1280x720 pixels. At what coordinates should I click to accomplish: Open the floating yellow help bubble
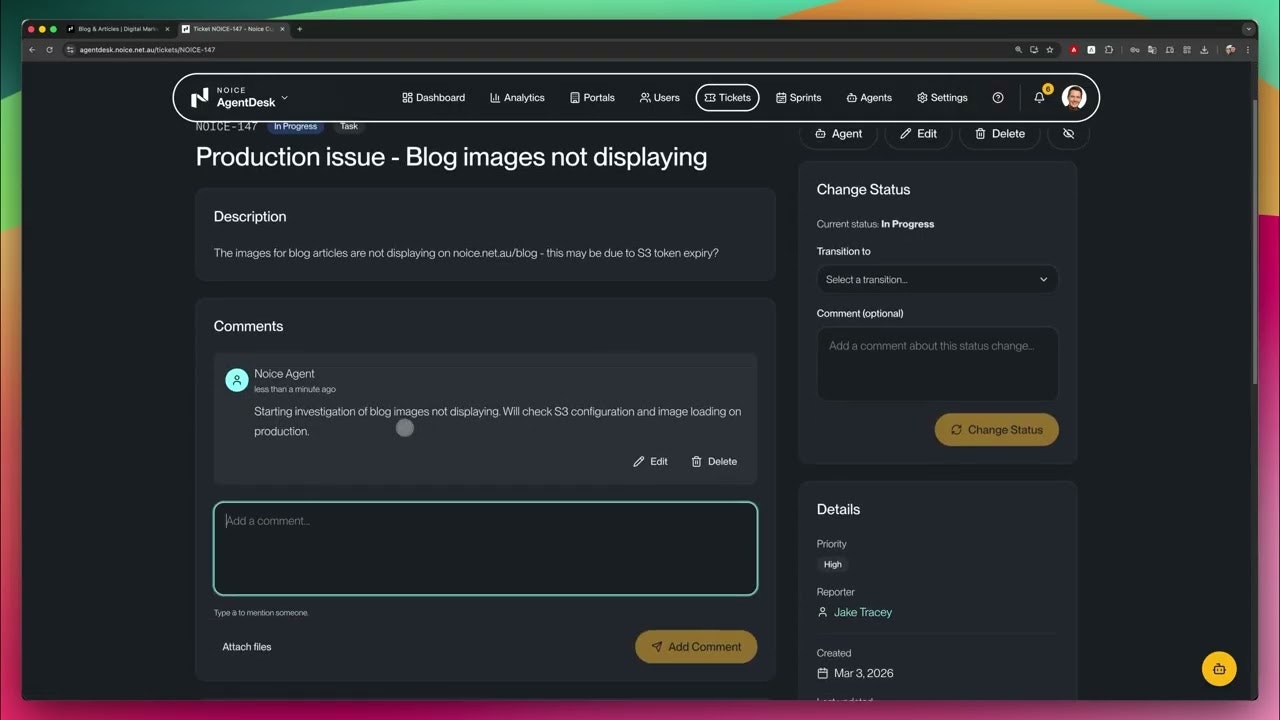(1218, 668)
